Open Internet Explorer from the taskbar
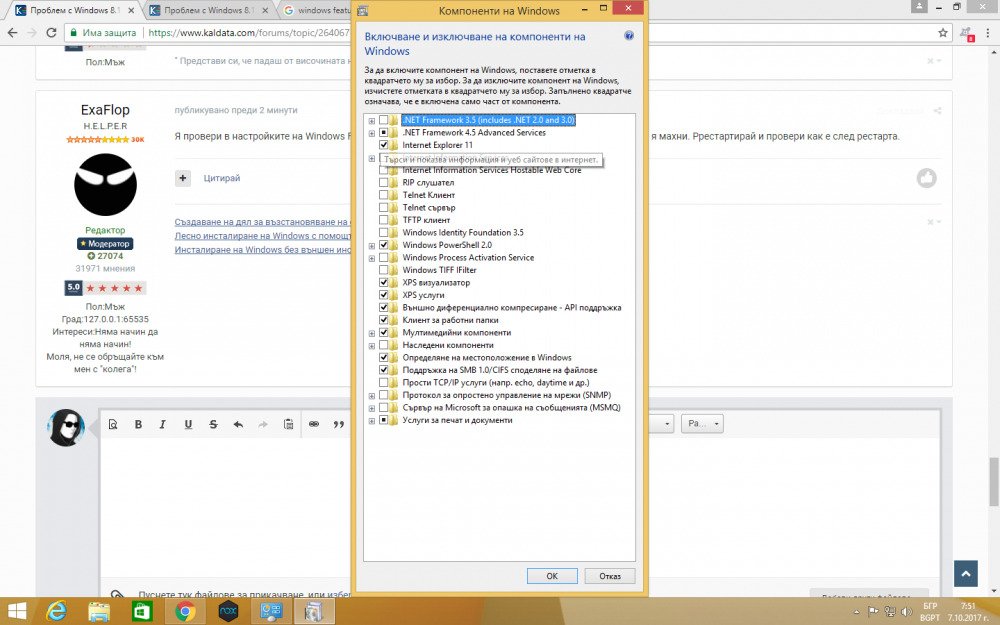Screen dimensions: 1000x625 click(x=57, y=612)
